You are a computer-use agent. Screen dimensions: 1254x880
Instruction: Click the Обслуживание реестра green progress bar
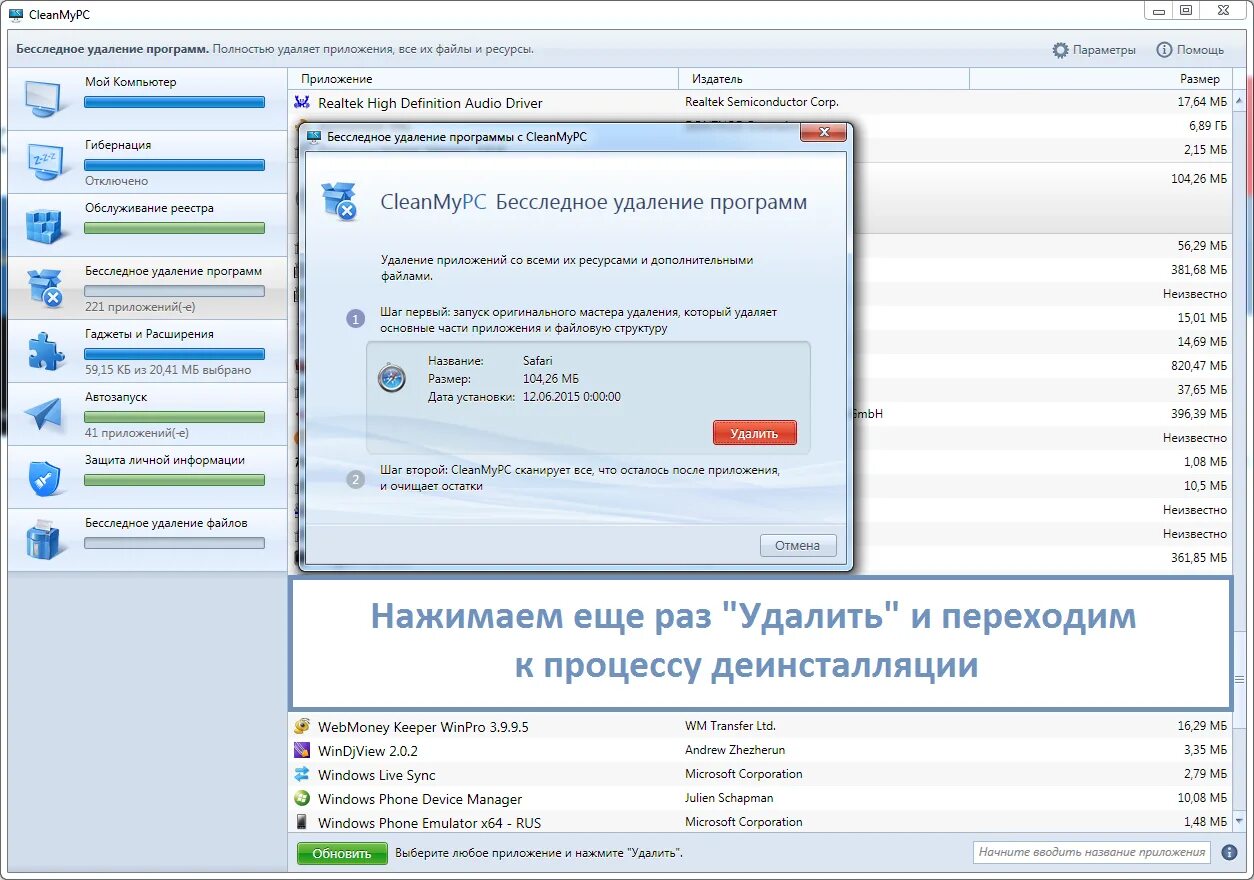[175, 228]
